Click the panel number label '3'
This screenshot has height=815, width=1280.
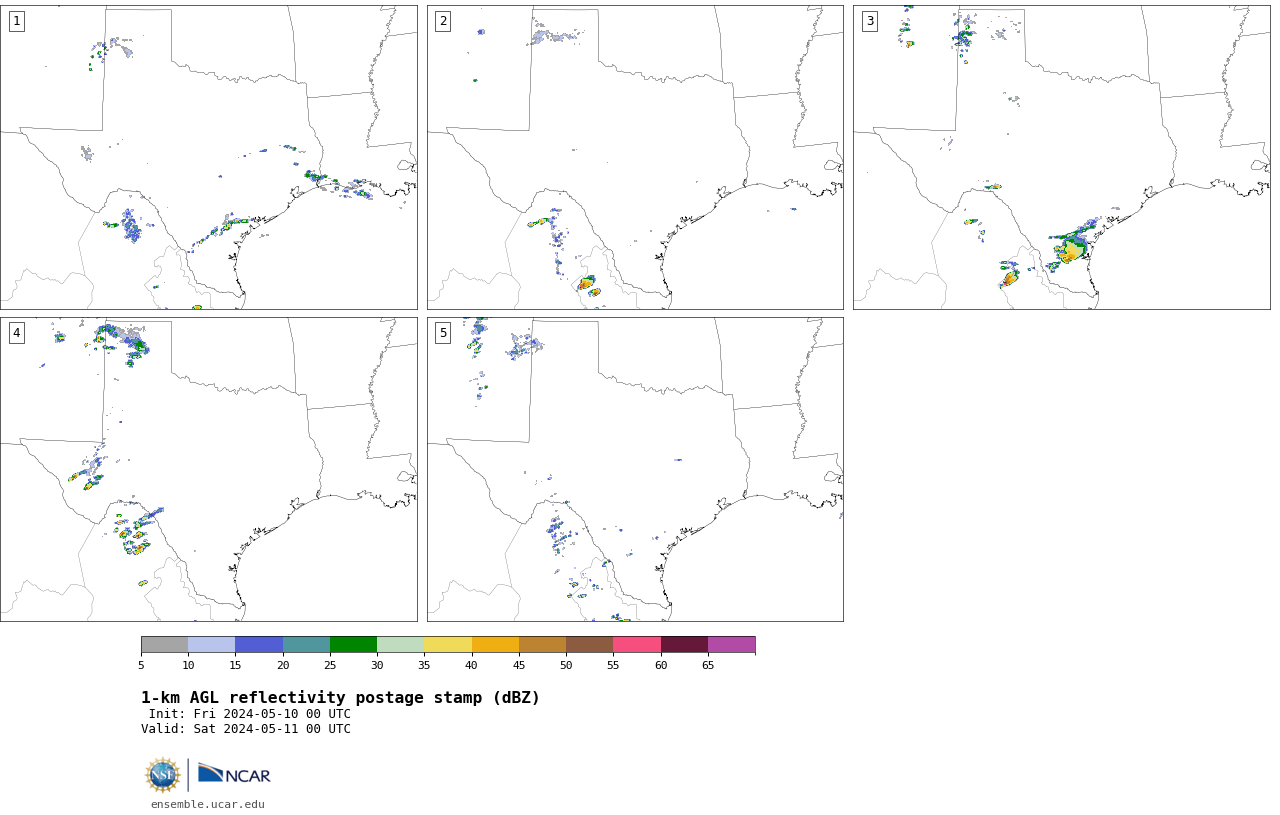pos(869,21)
